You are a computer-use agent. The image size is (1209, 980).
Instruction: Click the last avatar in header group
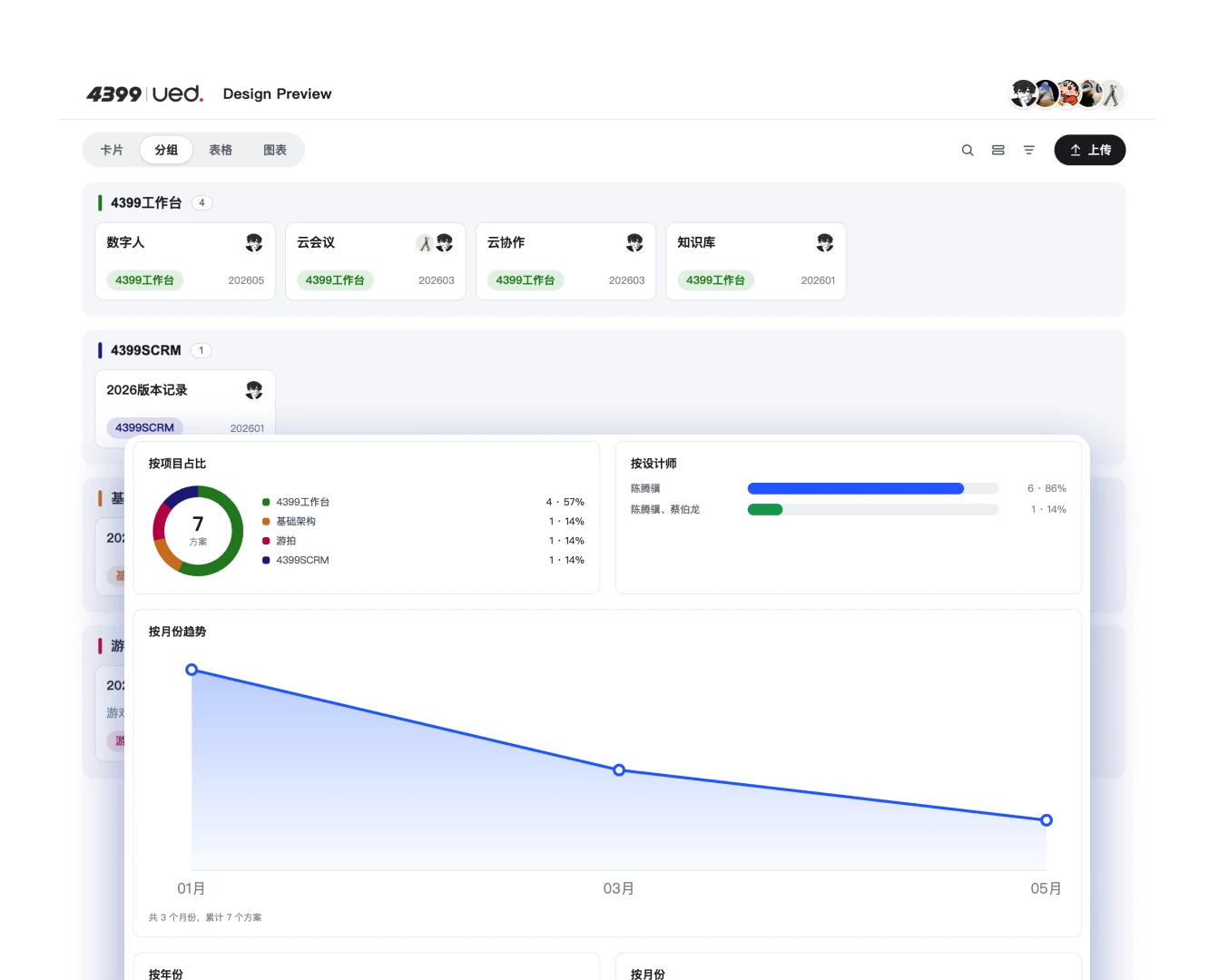(x=1112, y=93)
